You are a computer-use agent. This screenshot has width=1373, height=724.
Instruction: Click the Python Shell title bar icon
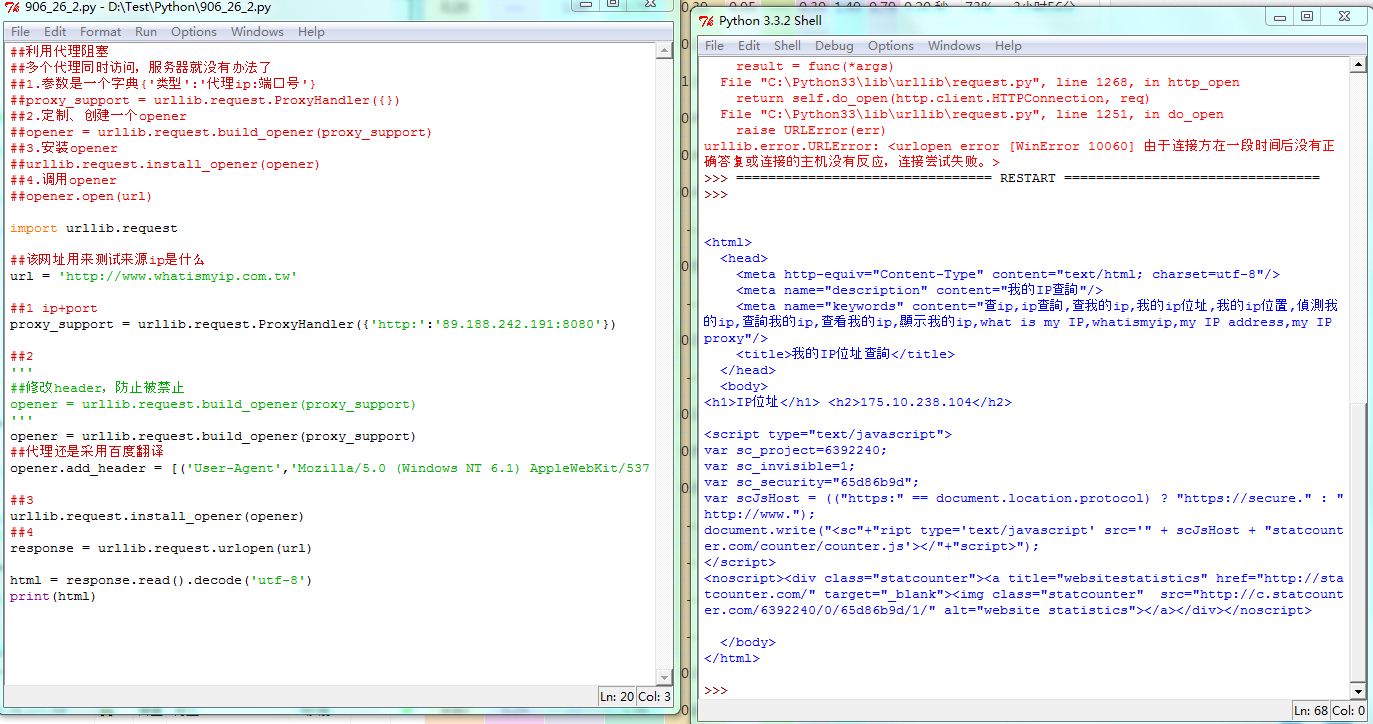pos(706,20)
